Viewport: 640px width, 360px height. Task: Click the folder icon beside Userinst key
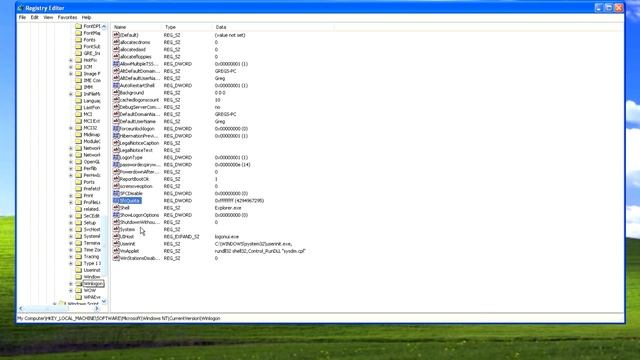(x=79, y=270)
